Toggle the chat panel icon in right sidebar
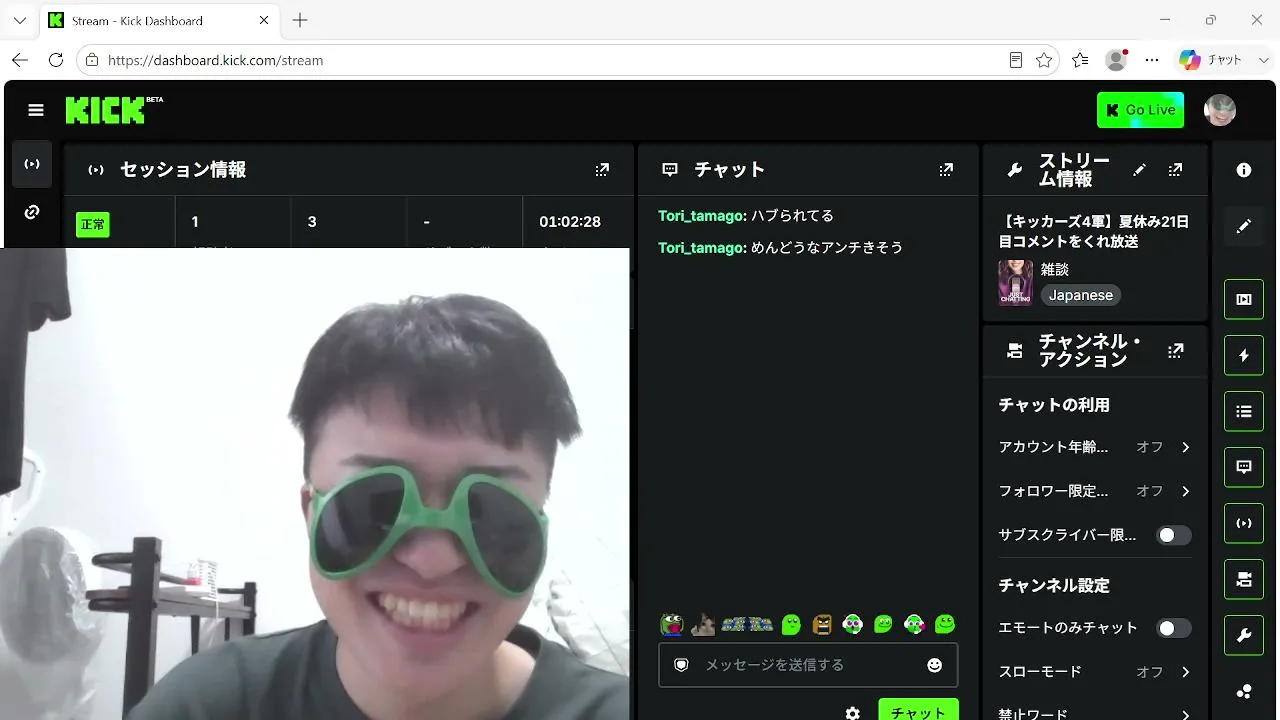The width and height of the screenshot is (1280, 720). coord(1244,467)
